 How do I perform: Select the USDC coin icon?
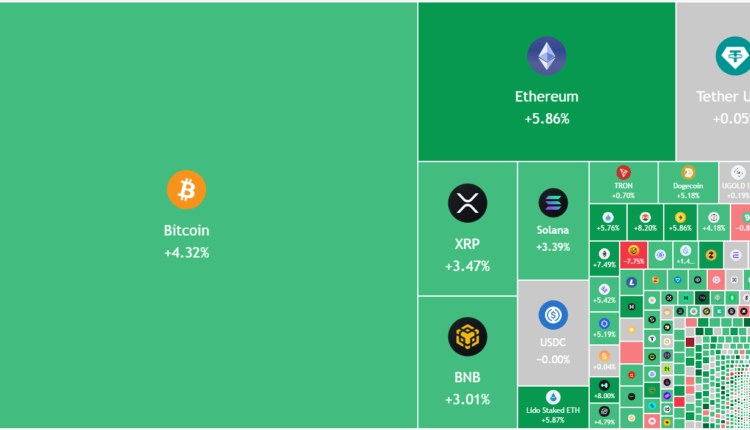click(553, 315)
